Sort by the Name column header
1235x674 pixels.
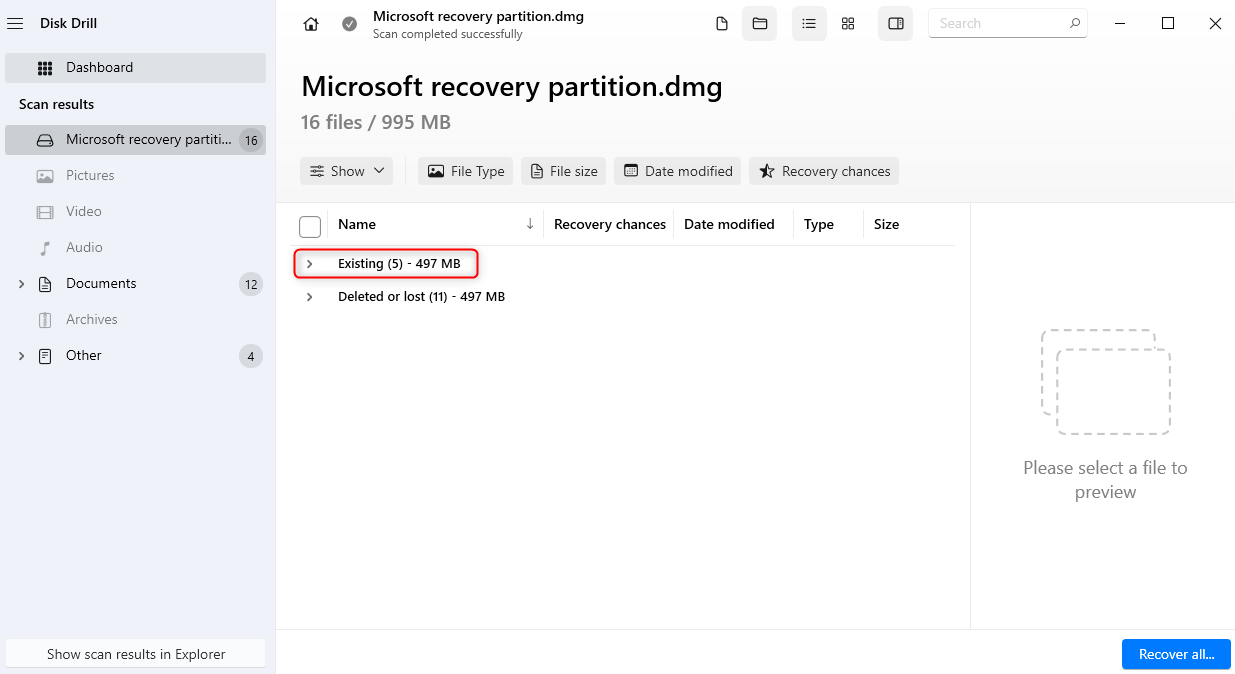pyautogui.click(x=357, y=225)
